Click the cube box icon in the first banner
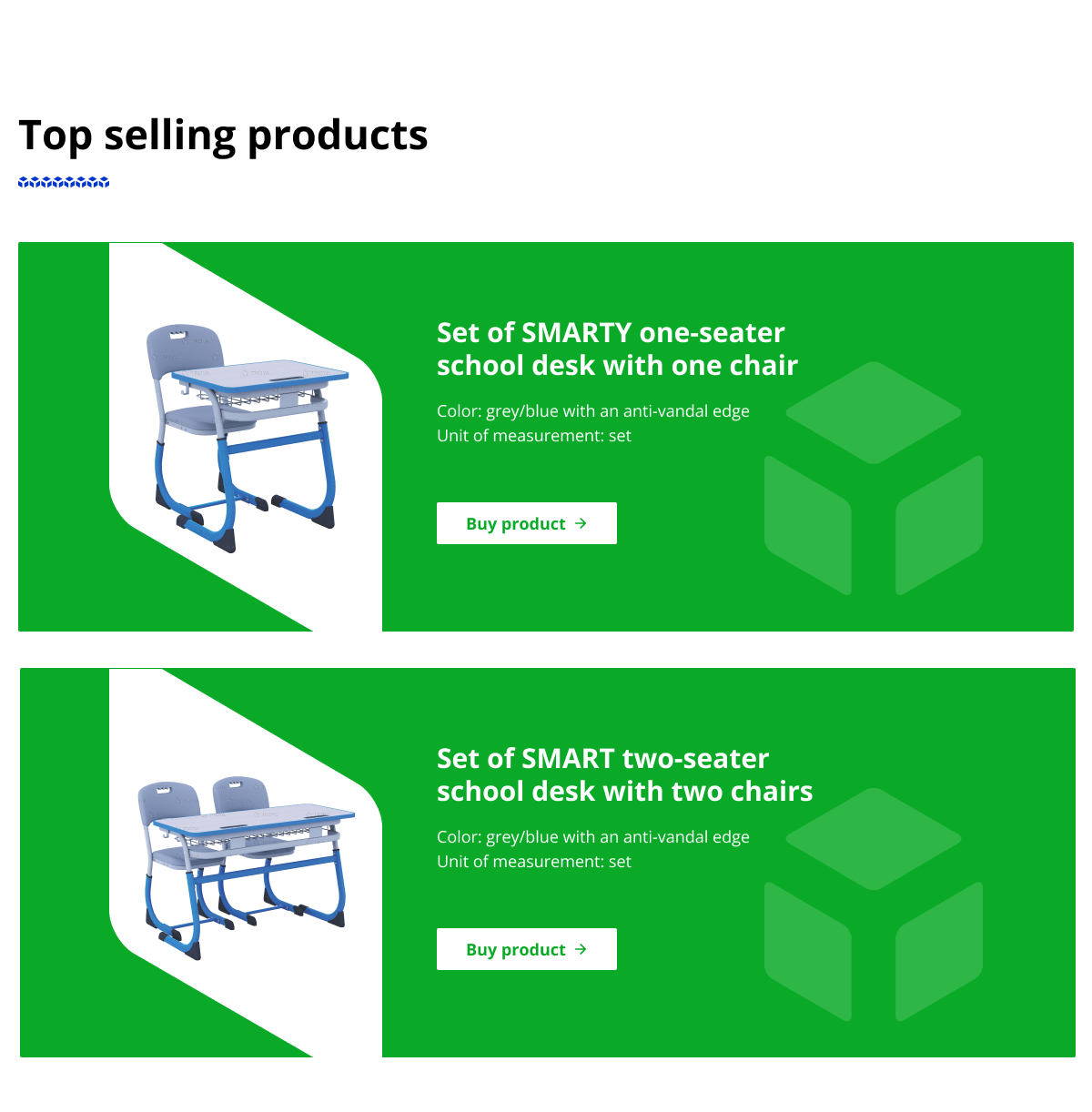 874,479
